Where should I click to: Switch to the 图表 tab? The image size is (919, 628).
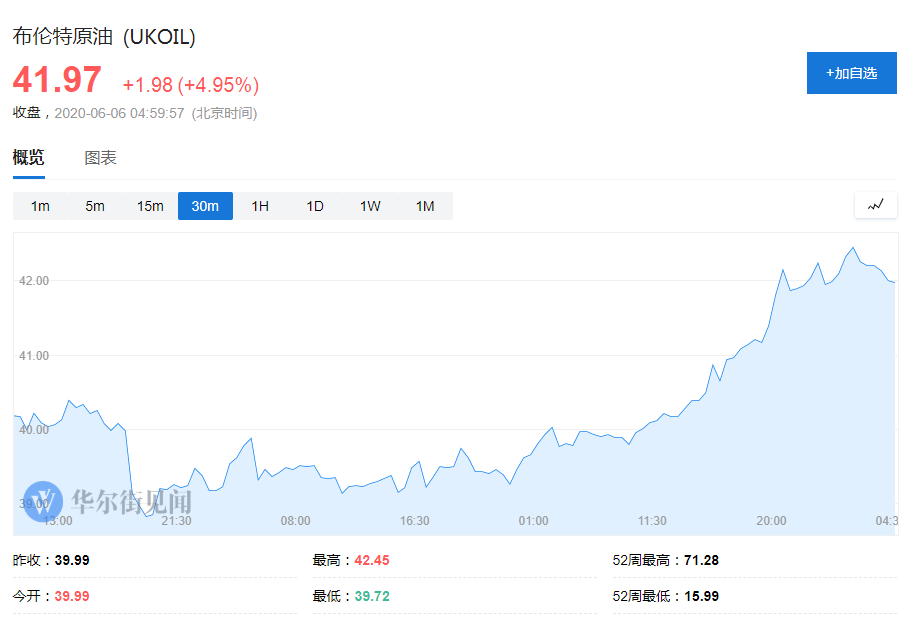[x=100, y=157]
